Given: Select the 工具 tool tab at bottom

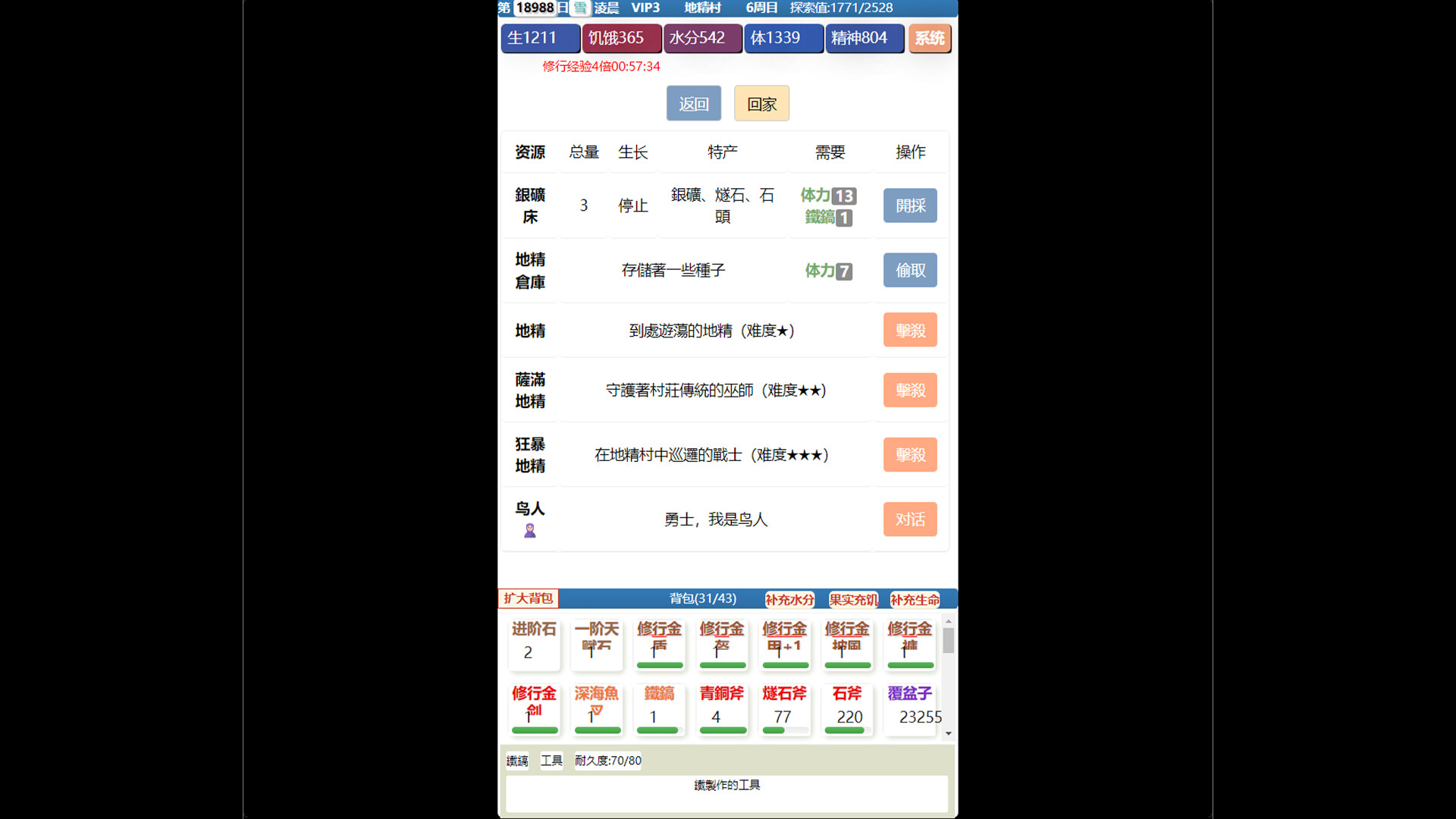Looking at the screenshot, I should pyautogui.click(x=551, y=761).
